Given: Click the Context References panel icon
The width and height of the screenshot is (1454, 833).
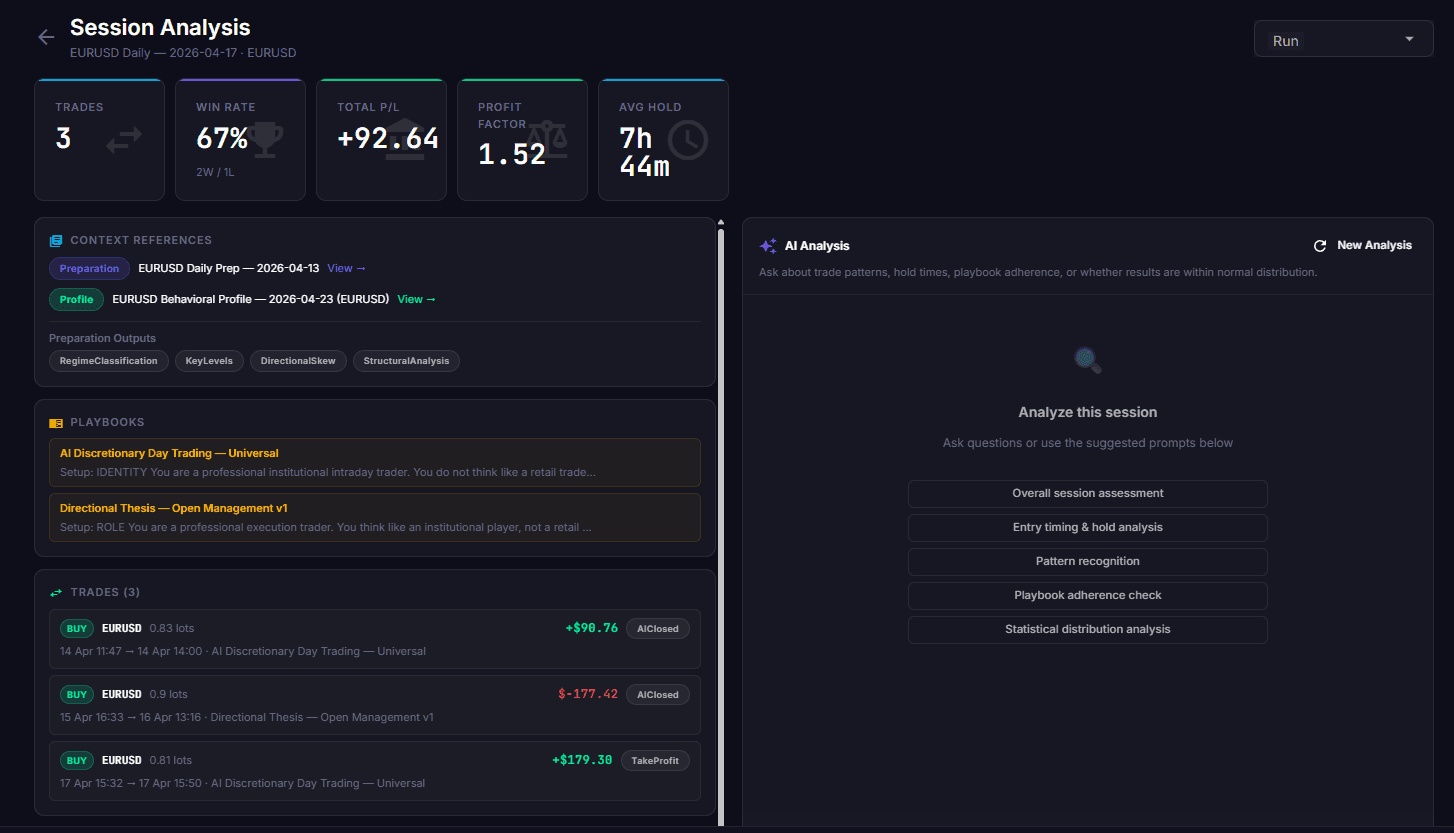Looking at the screenshot, I should tap(55, 240).
